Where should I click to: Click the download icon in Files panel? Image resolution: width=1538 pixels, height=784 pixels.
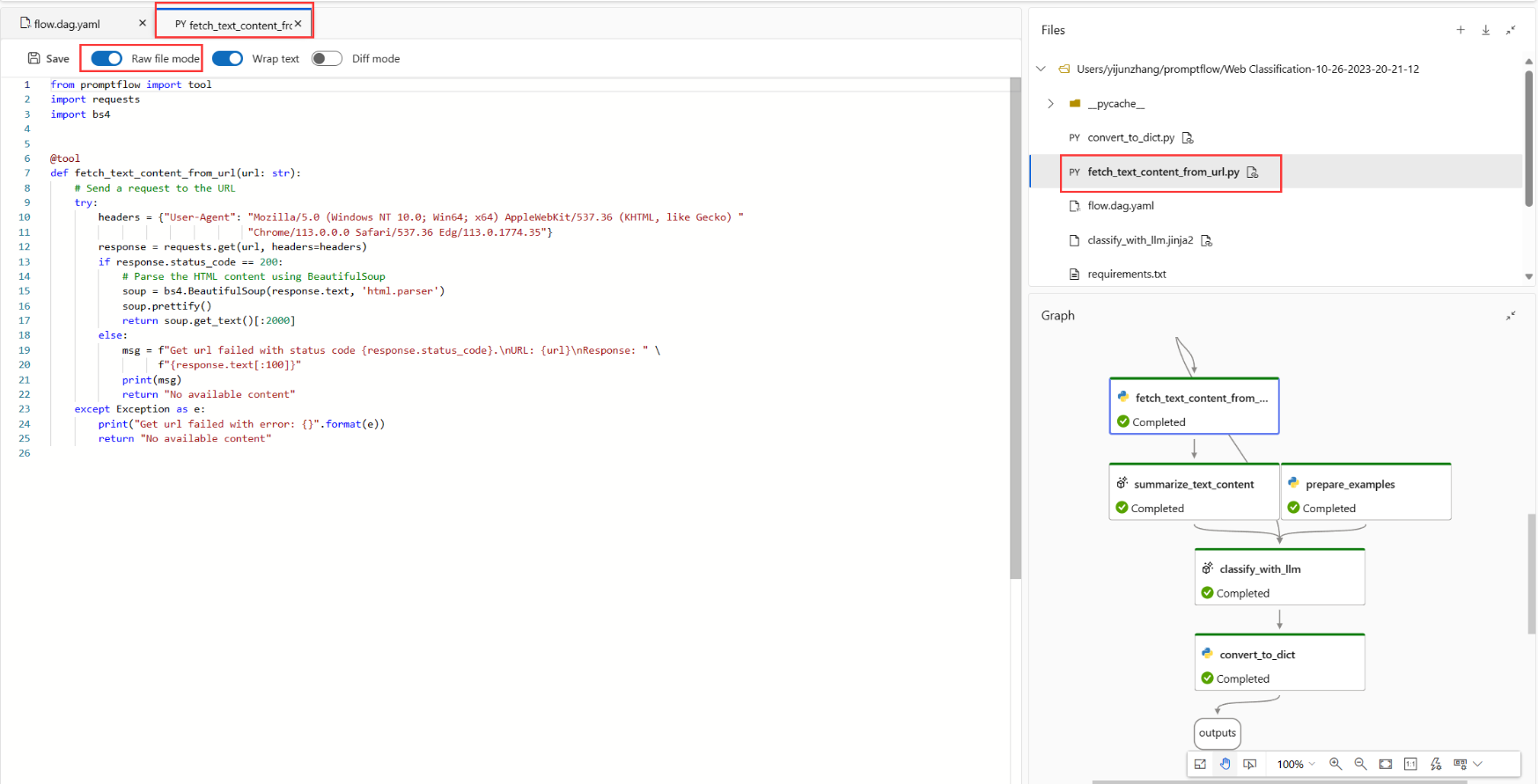coord(1485,30)
